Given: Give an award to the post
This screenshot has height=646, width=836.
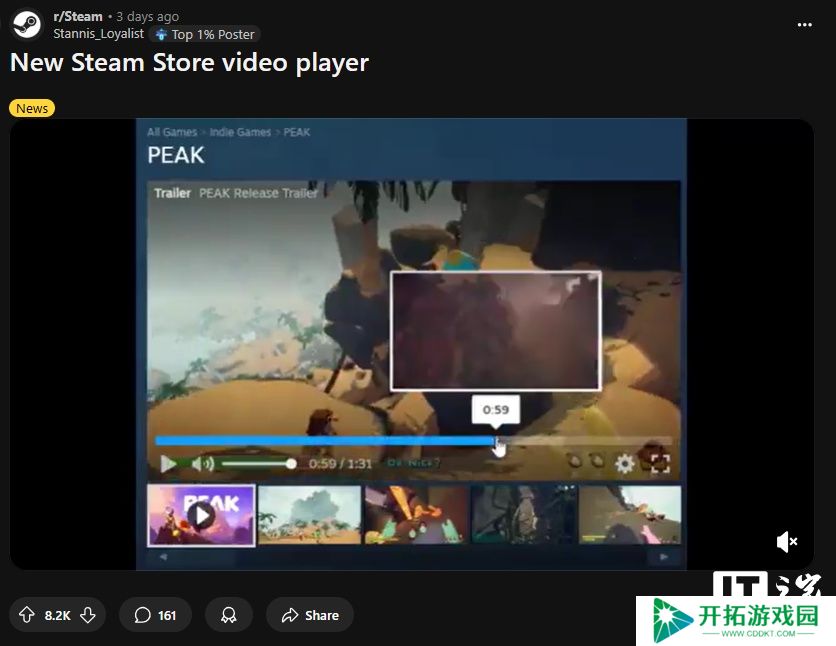Looking at the screenshot, I should pyautogui.click(x=229, y=615).
